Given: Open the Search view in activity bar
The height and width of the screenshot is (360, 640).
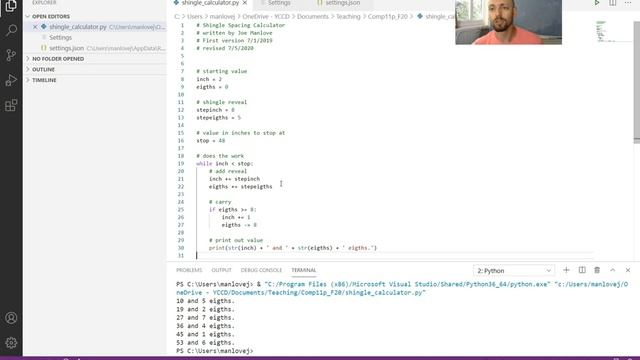Looking at the screenshot, I should coord(11,30).
